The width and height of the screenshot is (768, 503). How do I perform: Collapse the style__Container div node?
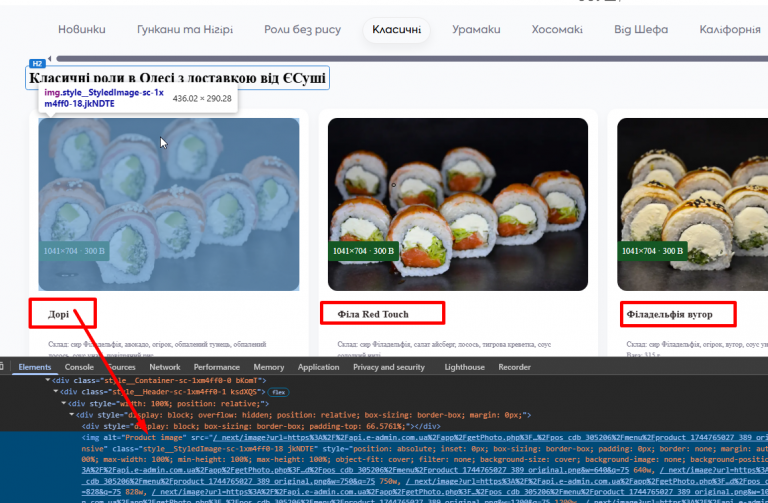pyautogui.click(x=48, y=380)
